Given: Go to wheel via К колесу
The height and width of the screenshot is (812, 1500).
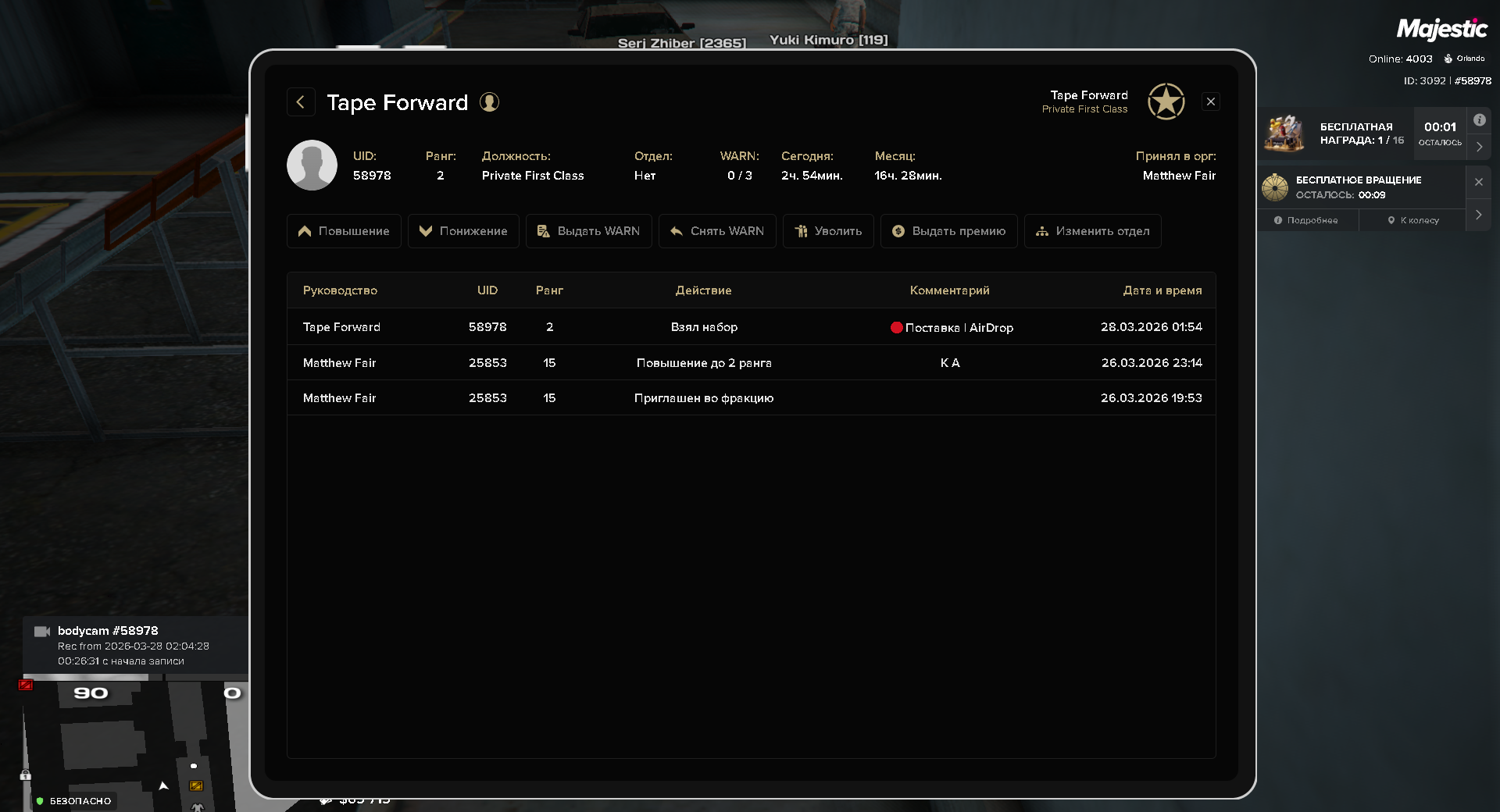Looking at the screenshot, I should (x=1412, y=220).
